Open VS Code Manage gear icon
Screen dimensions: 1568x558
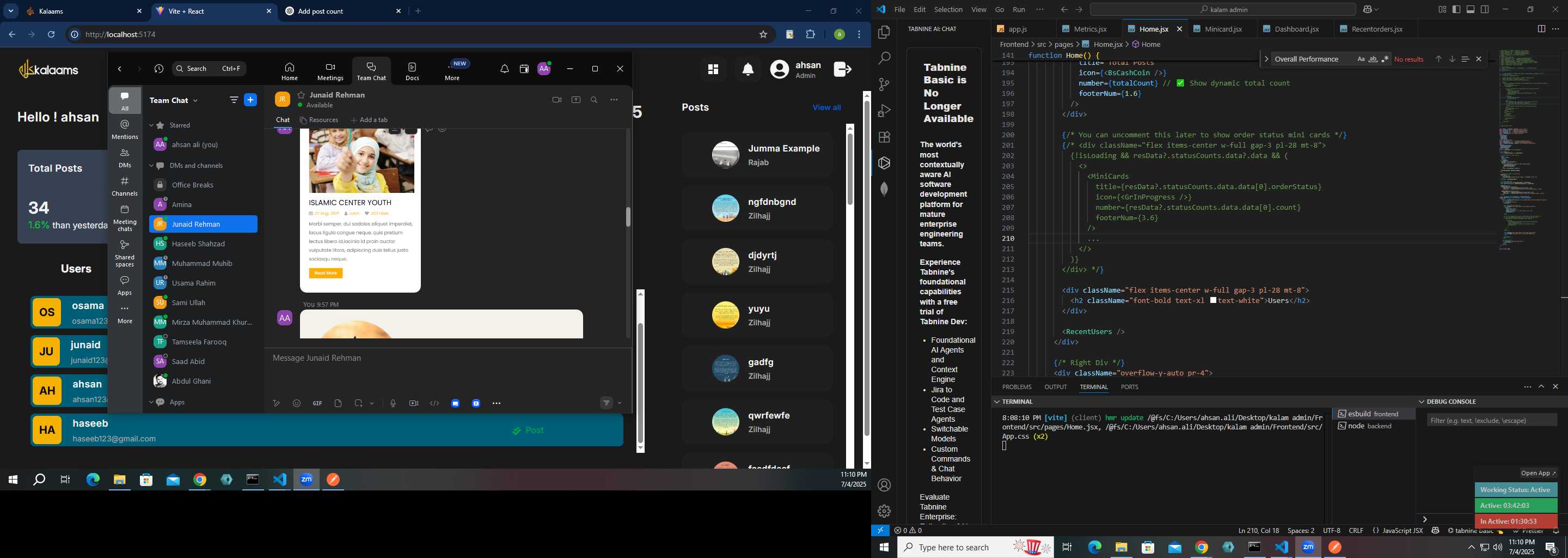click(x=884, y=511)
